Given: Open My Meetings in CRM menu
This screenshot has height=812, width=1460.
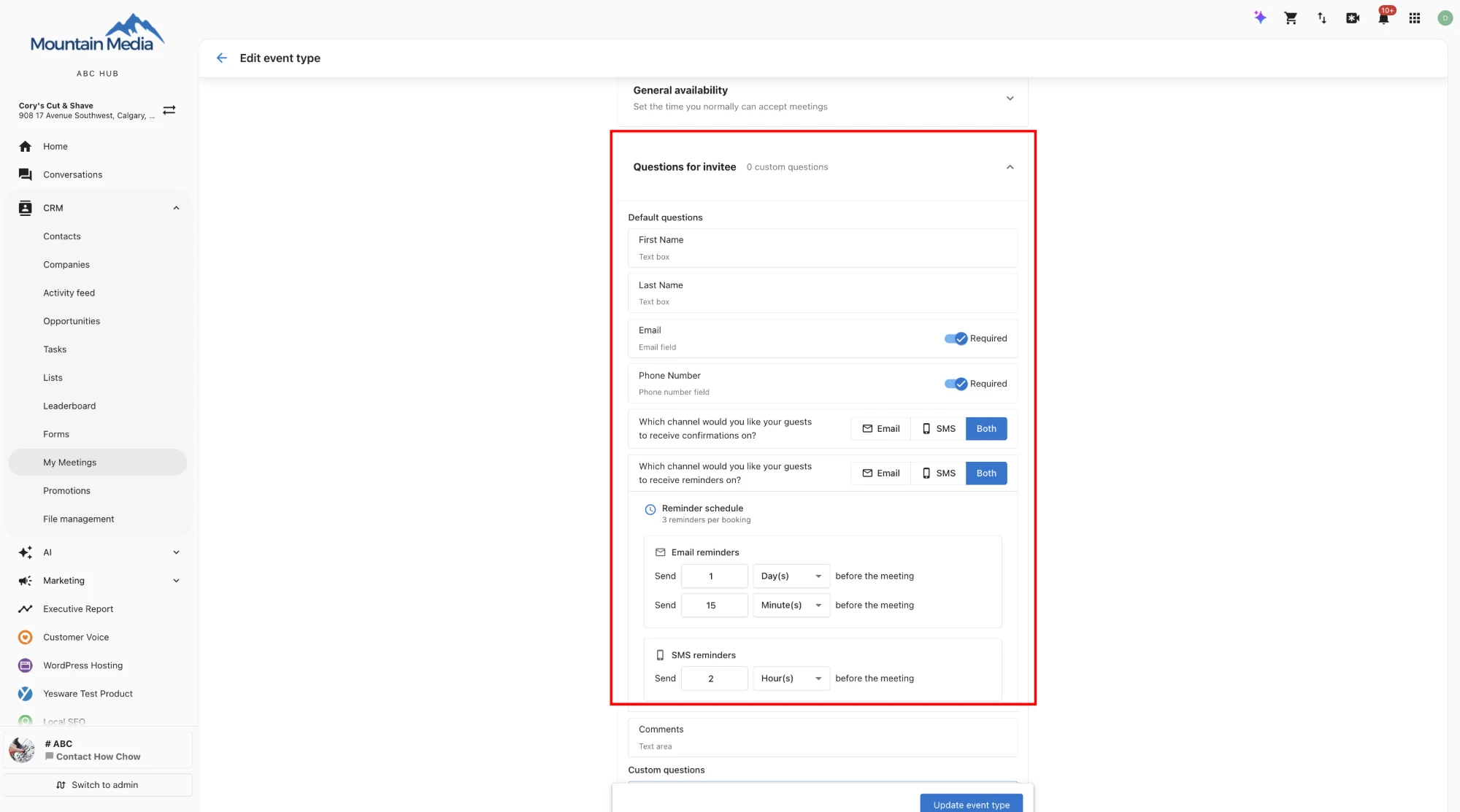Looking at the screenshot, I should (98, 463).
